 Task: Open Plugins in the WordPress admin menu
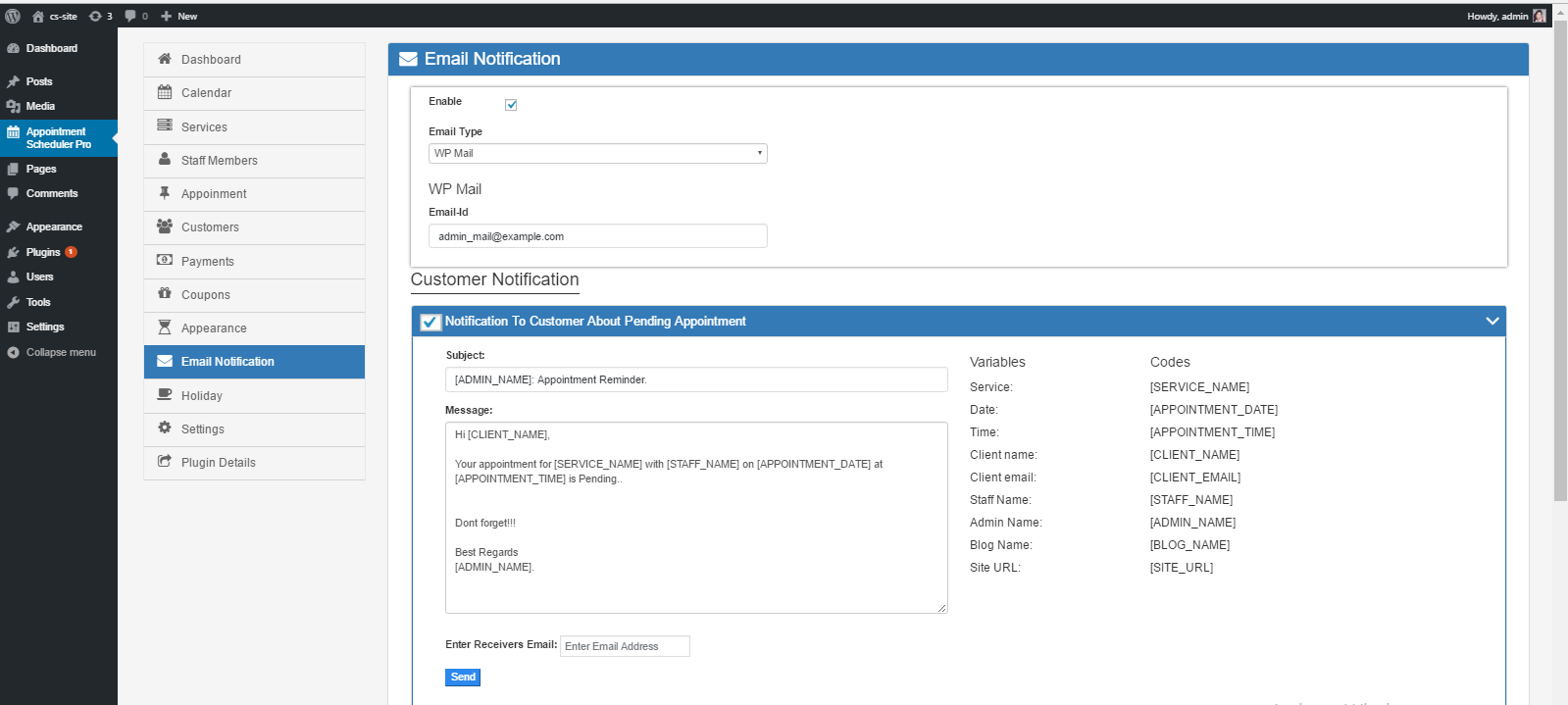pyautogui.click(x=43, y=252)
